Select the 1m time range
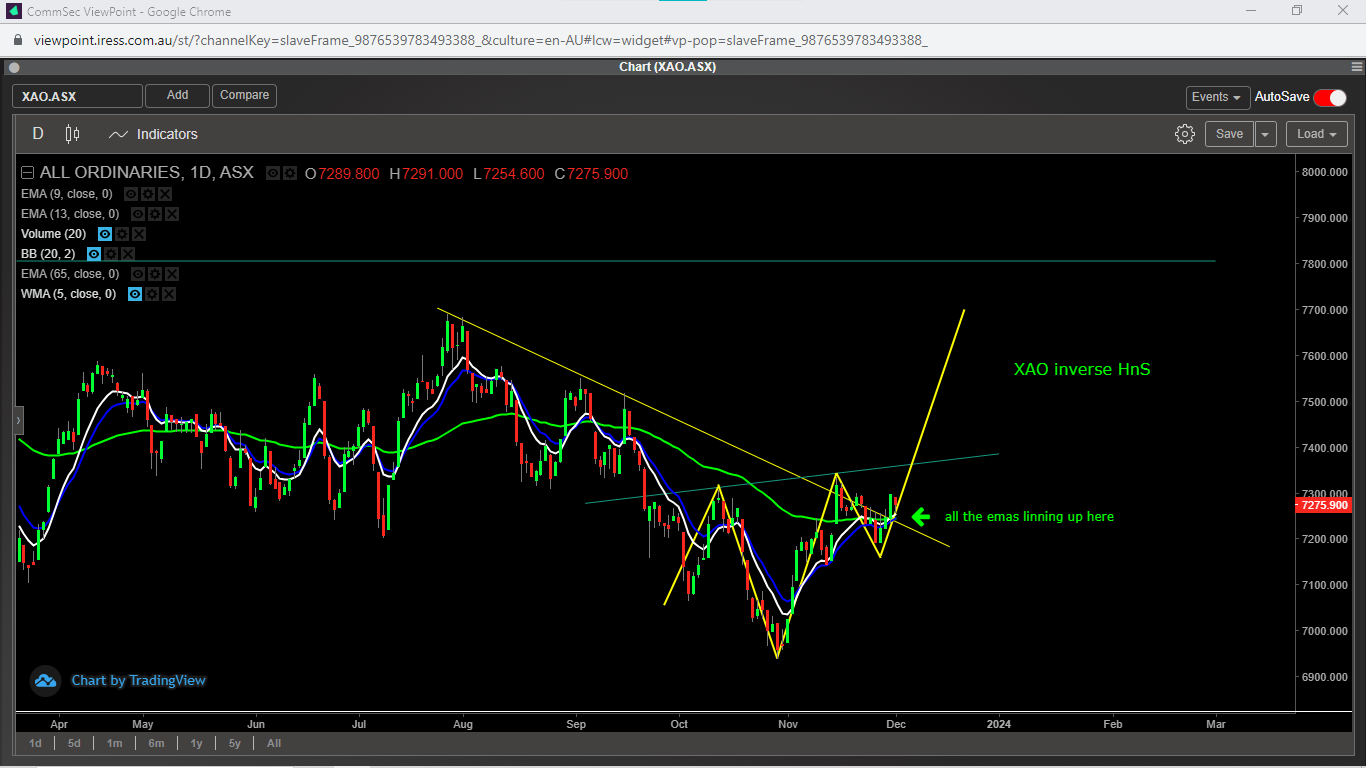 pos(114,743)
